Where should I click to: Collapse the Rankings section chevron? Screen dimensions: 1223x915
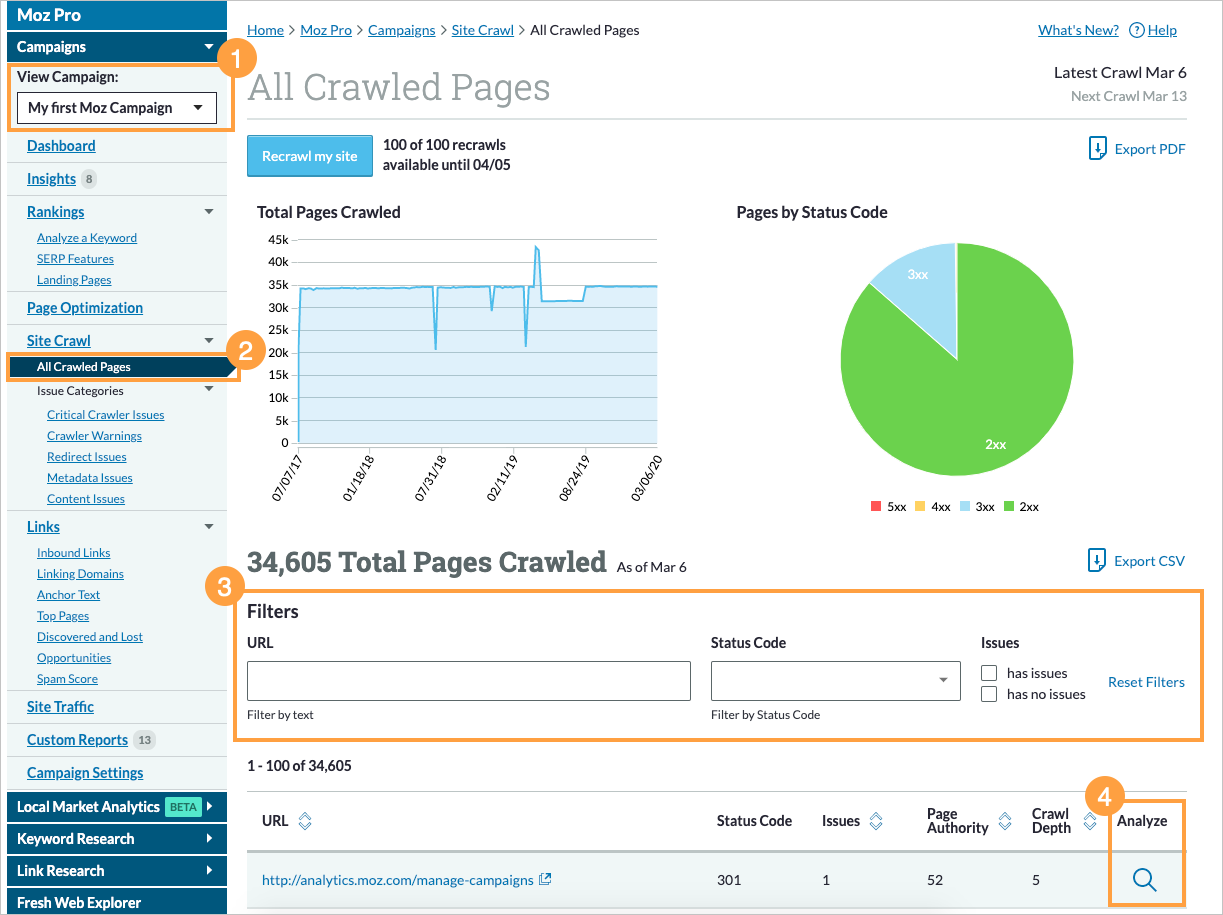click(x=209, y=211)
